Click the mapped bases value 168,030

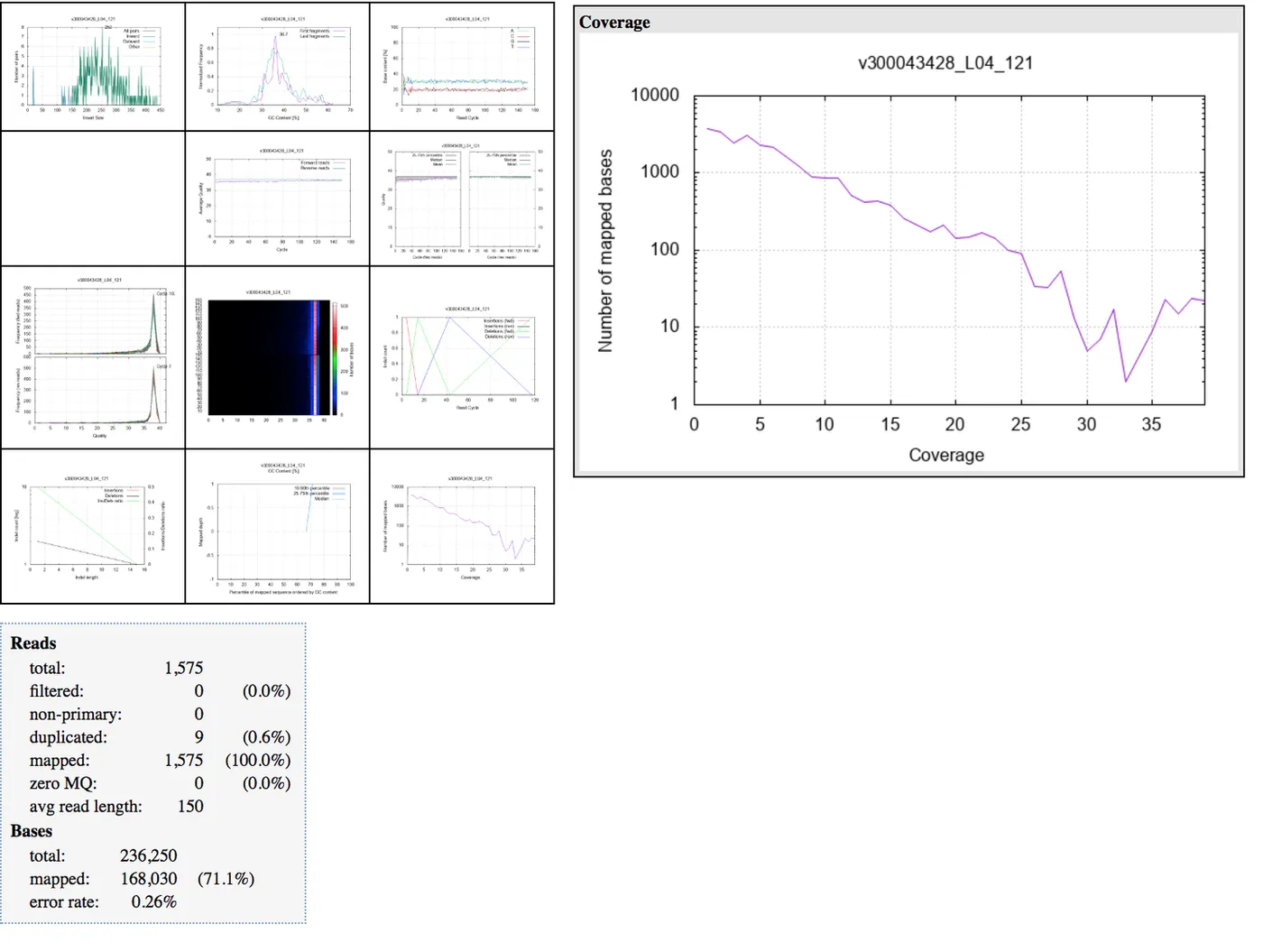[149, 879]
